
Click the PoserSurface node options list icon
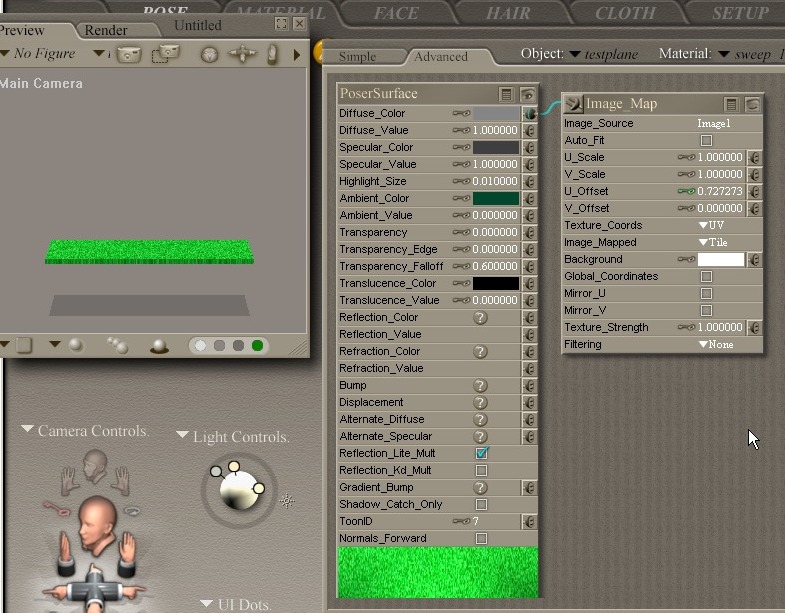coord(506,94)
